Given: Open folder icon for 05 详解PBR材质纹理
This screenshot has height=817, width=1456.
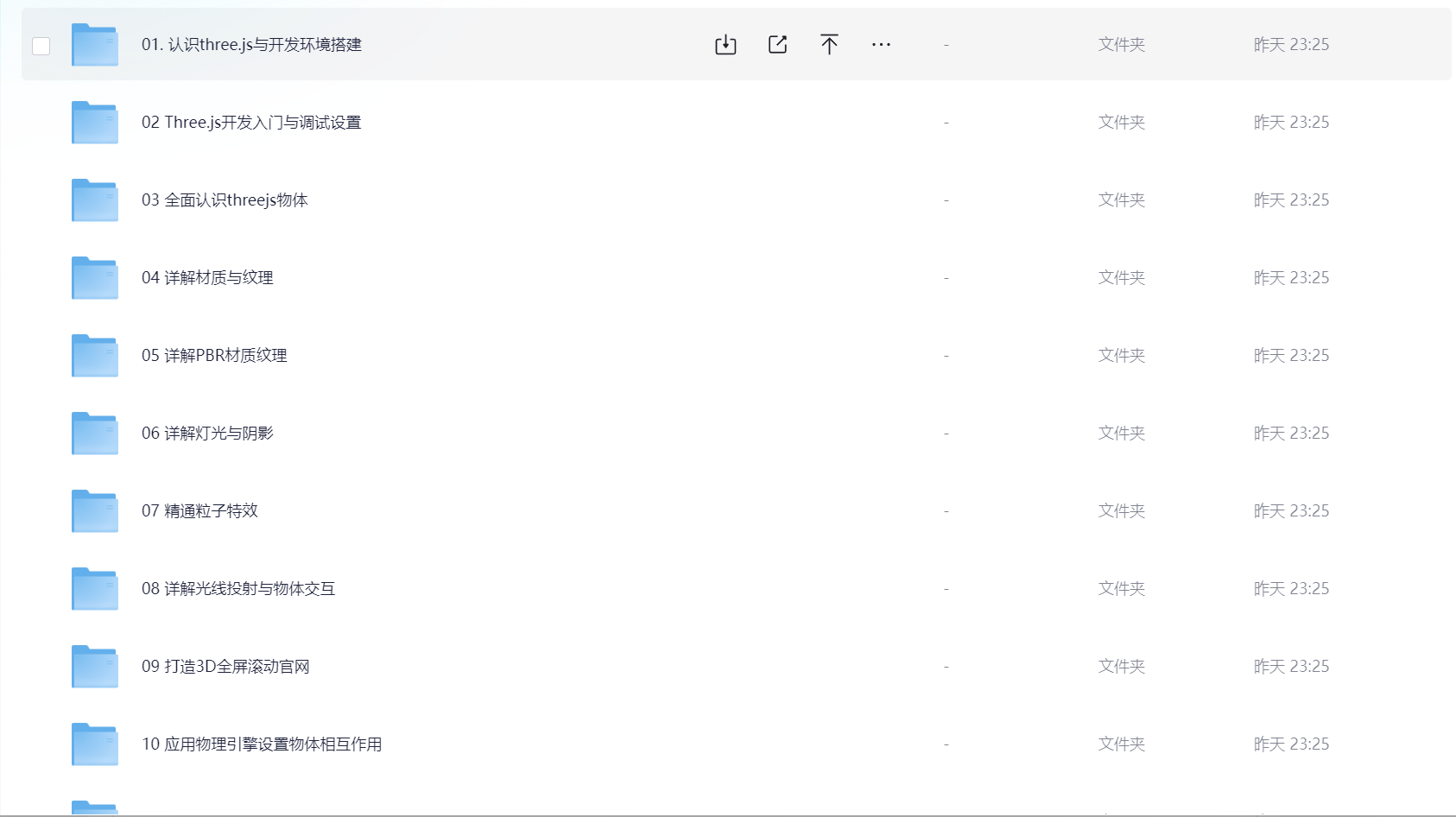Looking at the screenshot, I should pos(95,356).
